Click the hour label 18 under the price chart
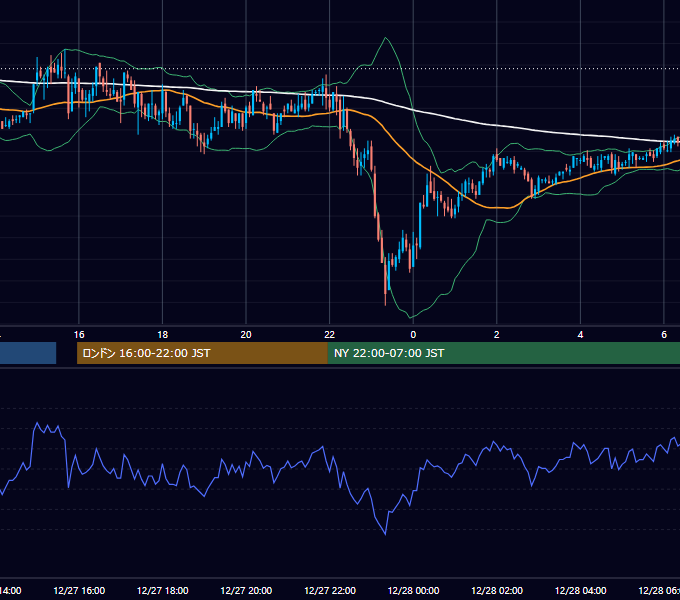The height and width of the screenshot is (600, 680). [x=163, y=335]
